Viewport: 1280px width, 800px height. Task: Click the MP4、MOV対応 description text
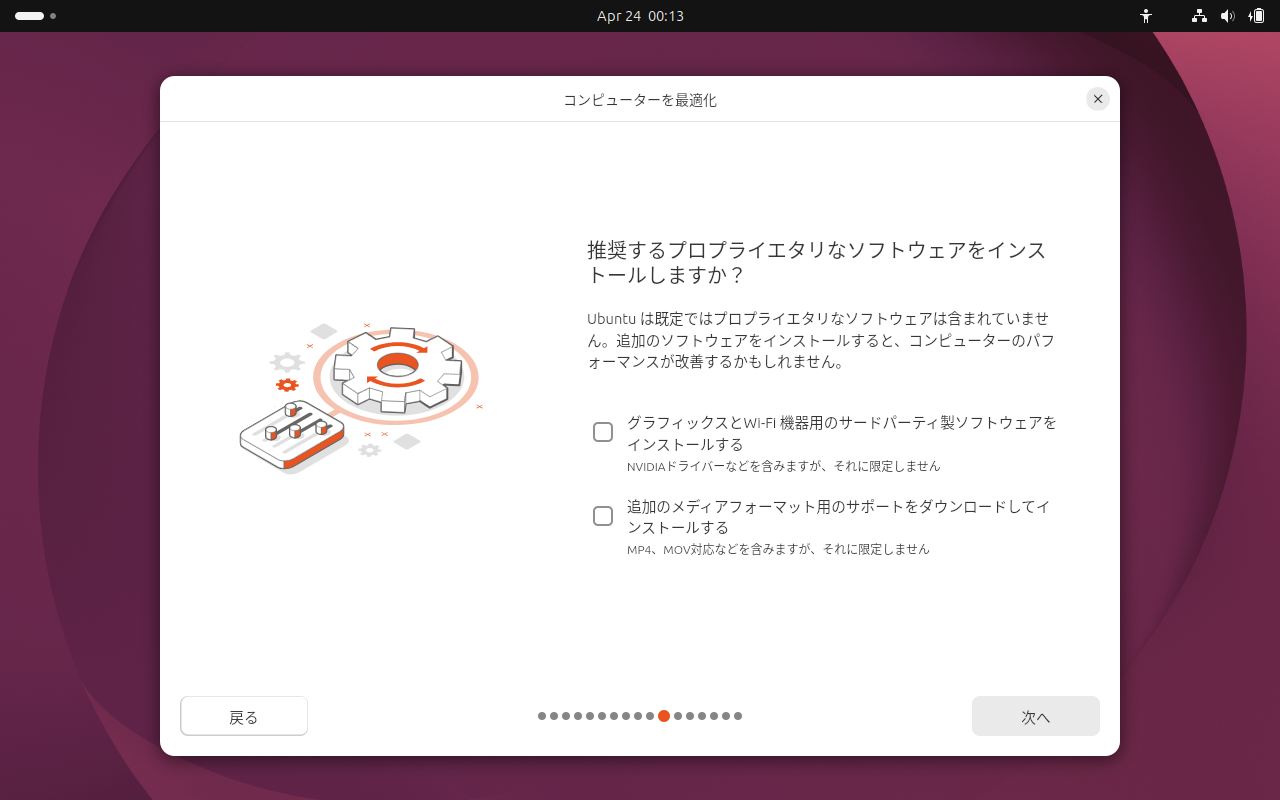click(x=778, y=549)
